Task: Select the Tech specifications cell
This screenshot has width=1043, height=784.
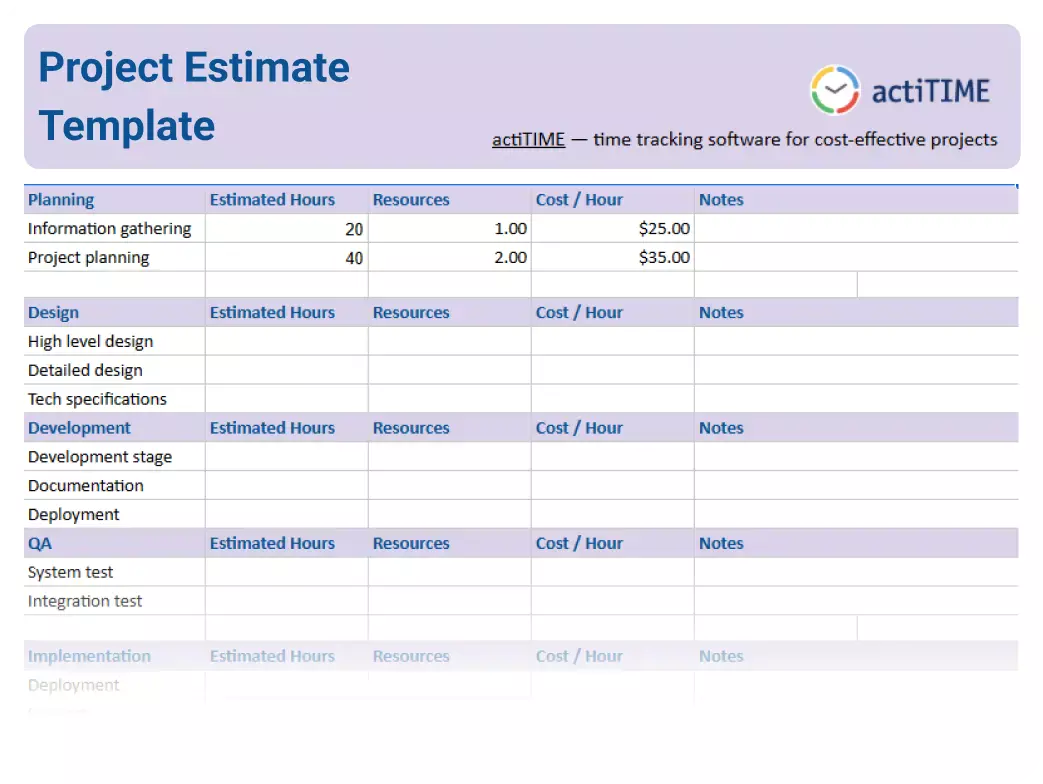Action: pyautogui.click(x=97, y=399)
